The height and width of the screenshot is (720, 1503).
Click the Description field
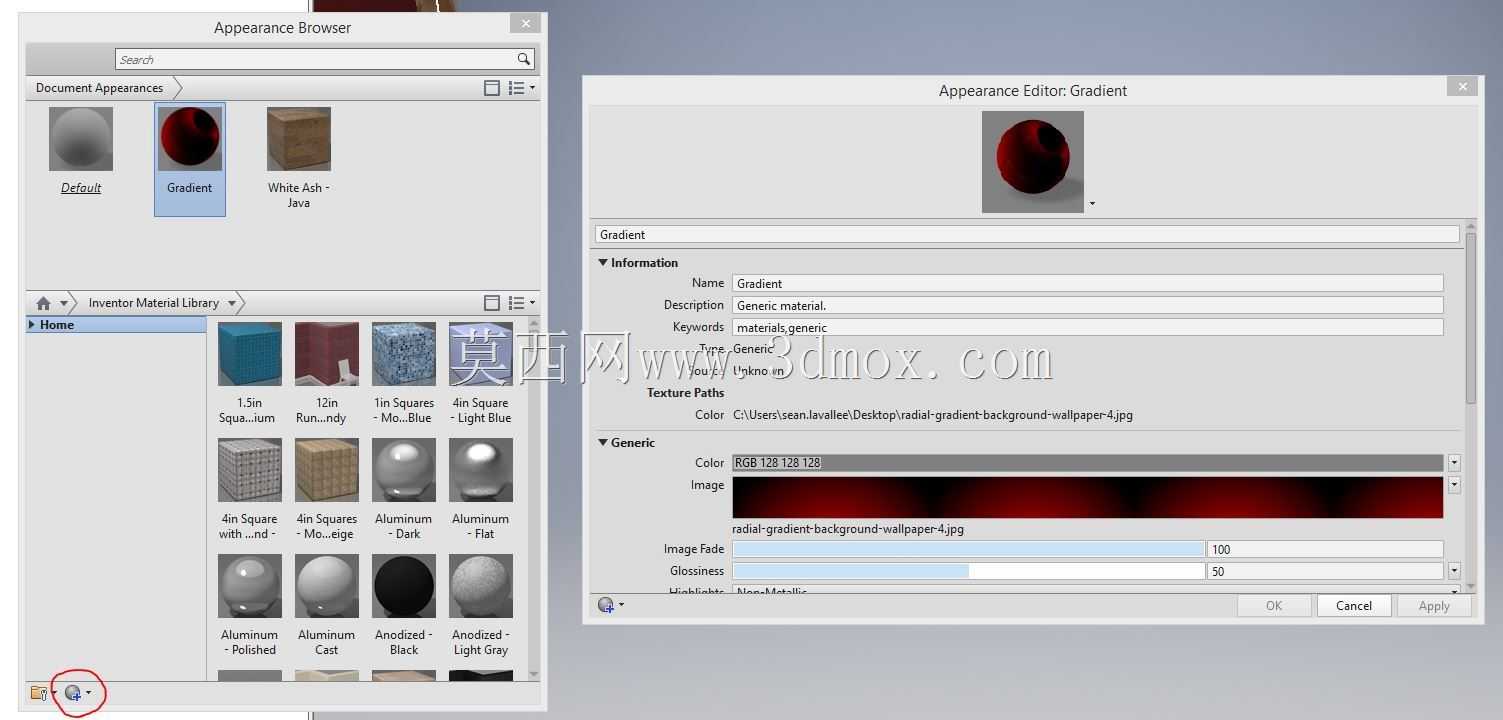[x=1088, y=305]
